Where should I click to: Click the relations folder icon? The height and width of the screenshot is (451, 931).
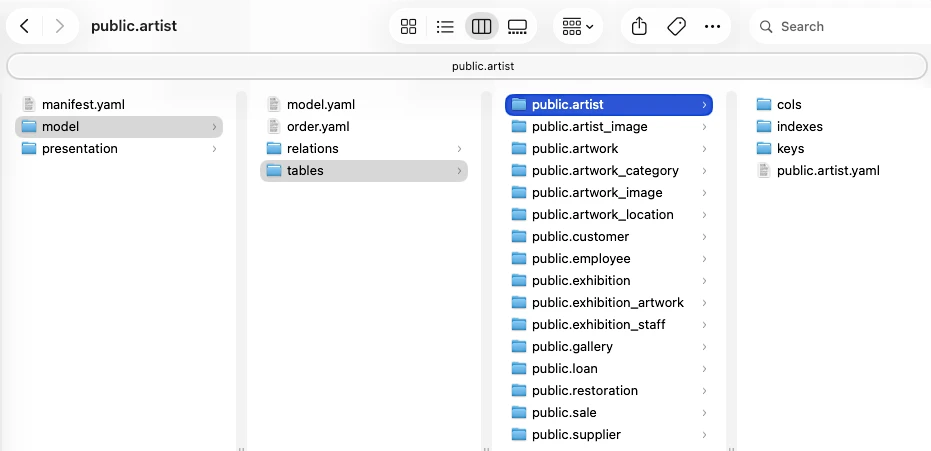pos(274,148)
